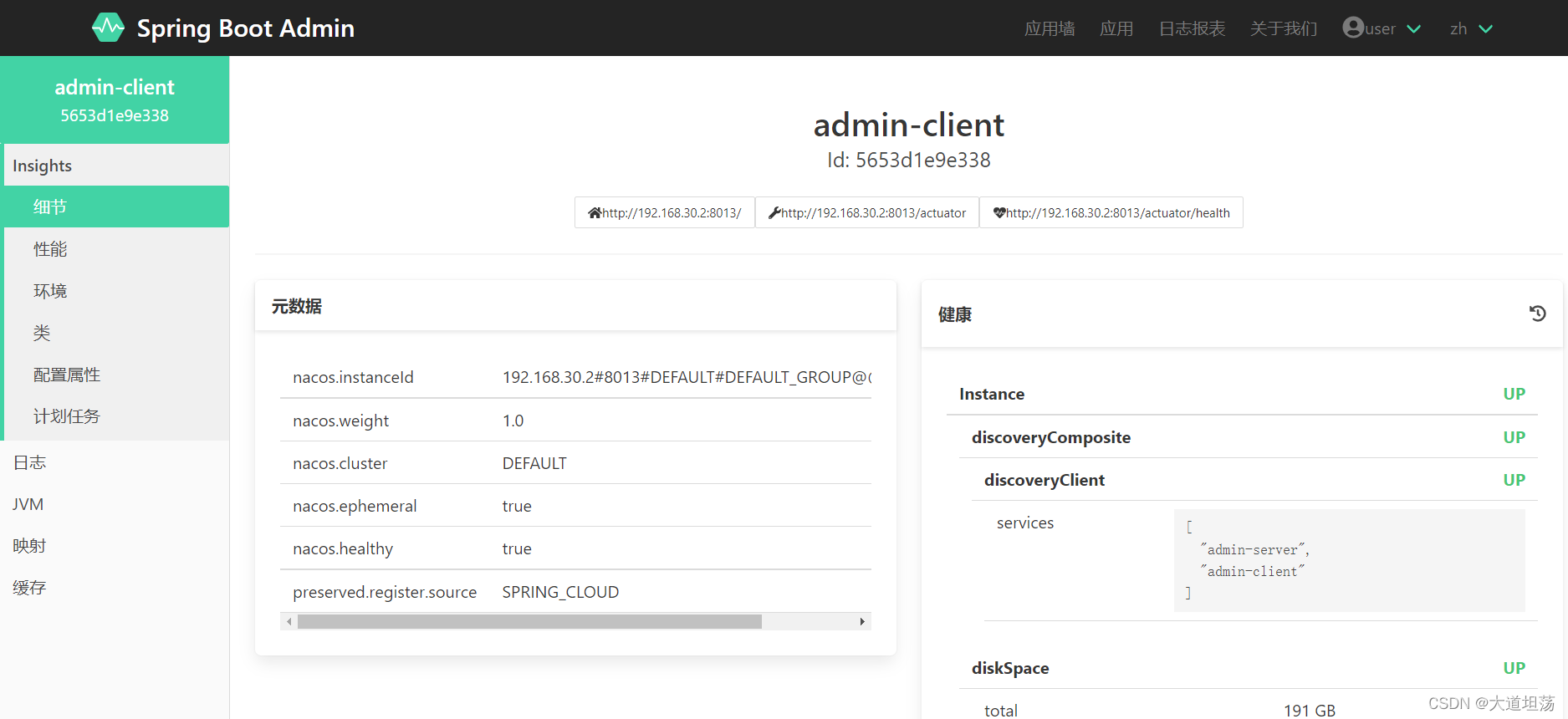Screen dimensions: 1568x719
Task: Open the actuator/health URL link
Action: click(x=1111, y=212)
